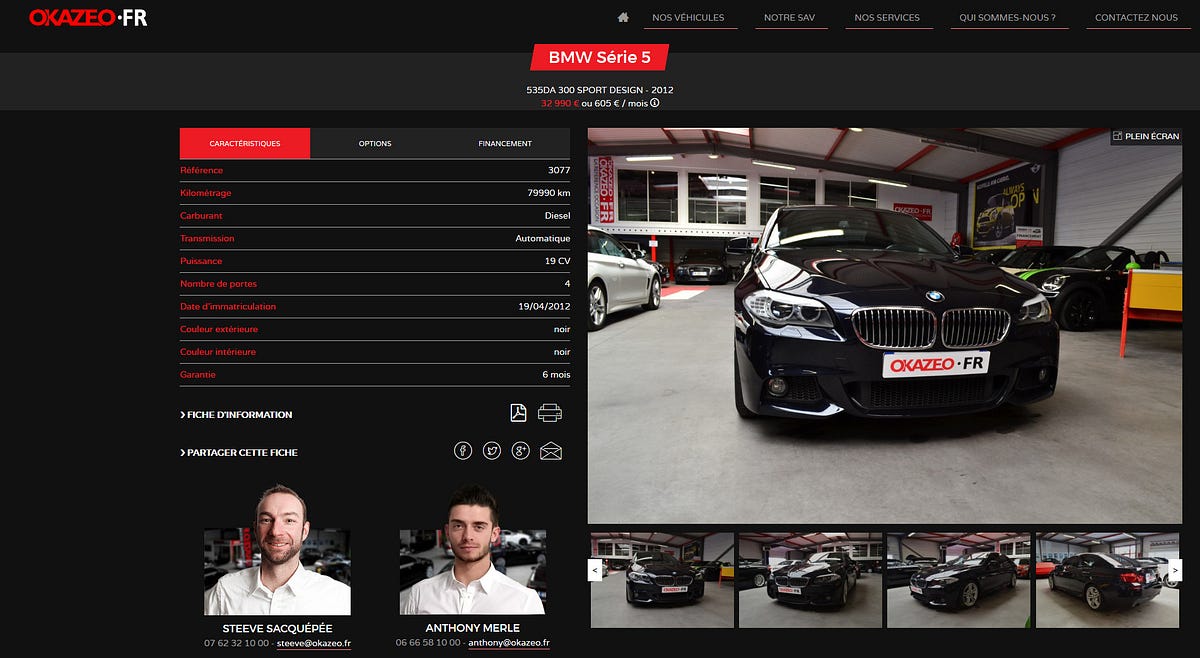Expand Partager cette fiche section
This screenshot has height=658, width=1200.
click(239, 452)
